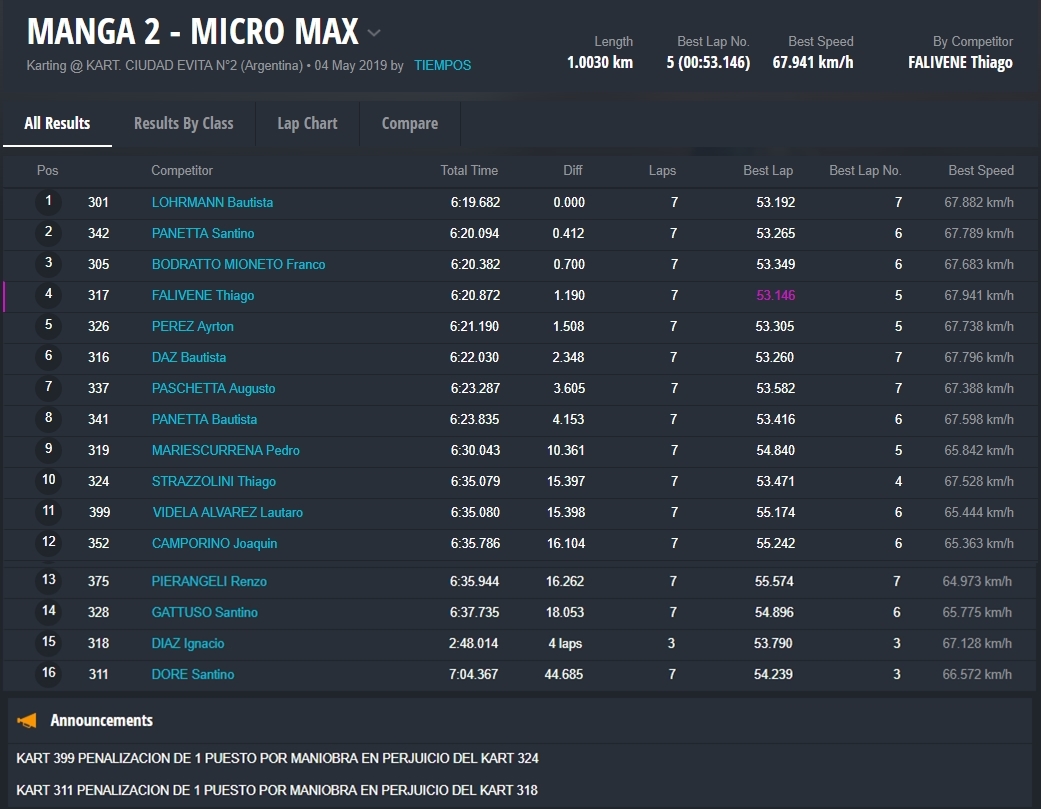The height and width of the screenshot is (809, 1041).
Task: Select VIDELA ALVAREZ Lautaro link
Action: point(227,512)
